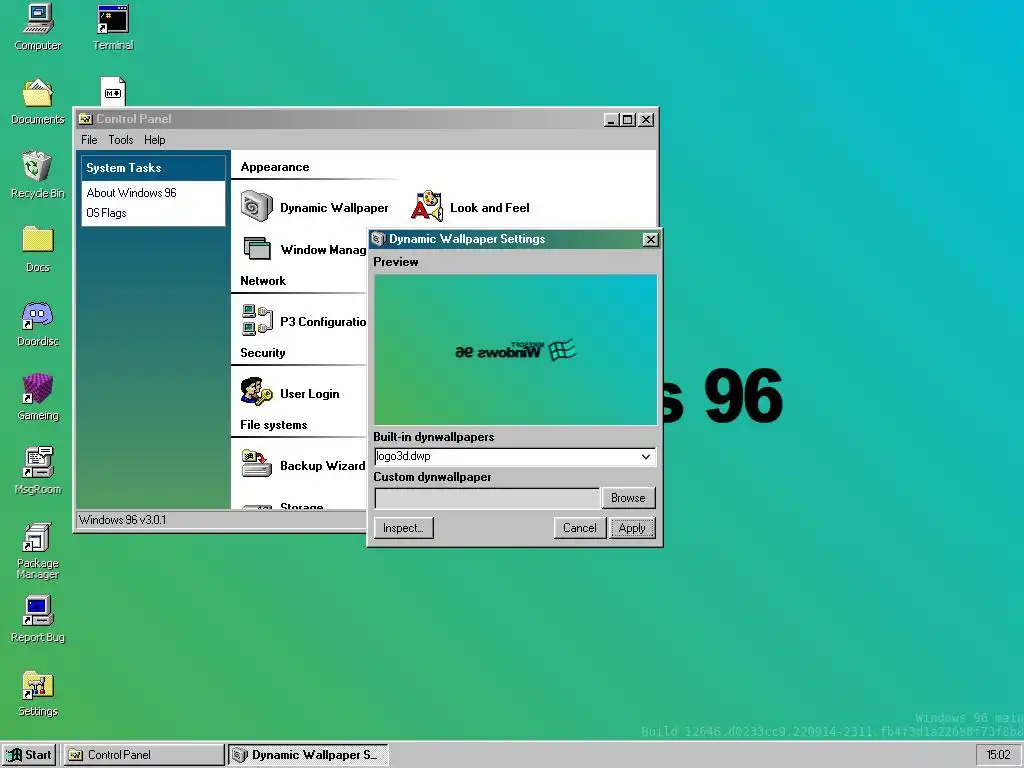Click the Control Panel title bar icon

tap(85, 119)
